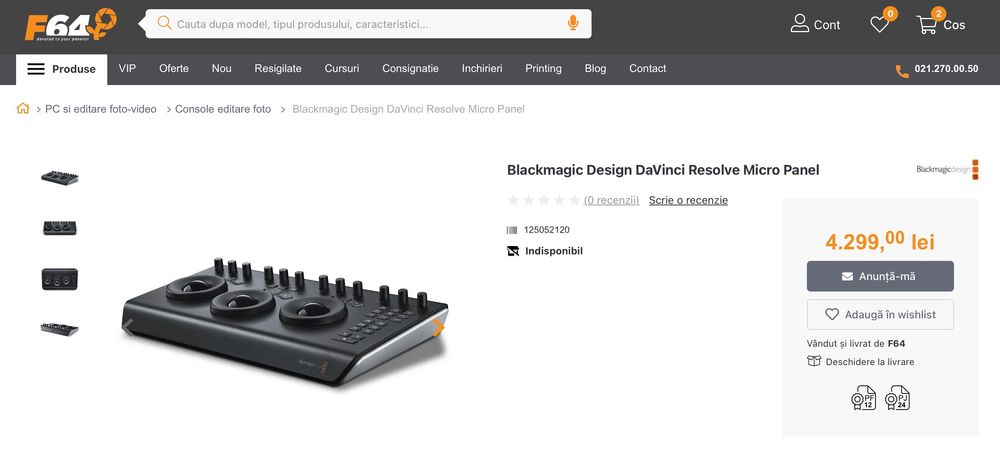Click the product star rating
This screenshot has height=449, width=1000.
tap(543, 200)
